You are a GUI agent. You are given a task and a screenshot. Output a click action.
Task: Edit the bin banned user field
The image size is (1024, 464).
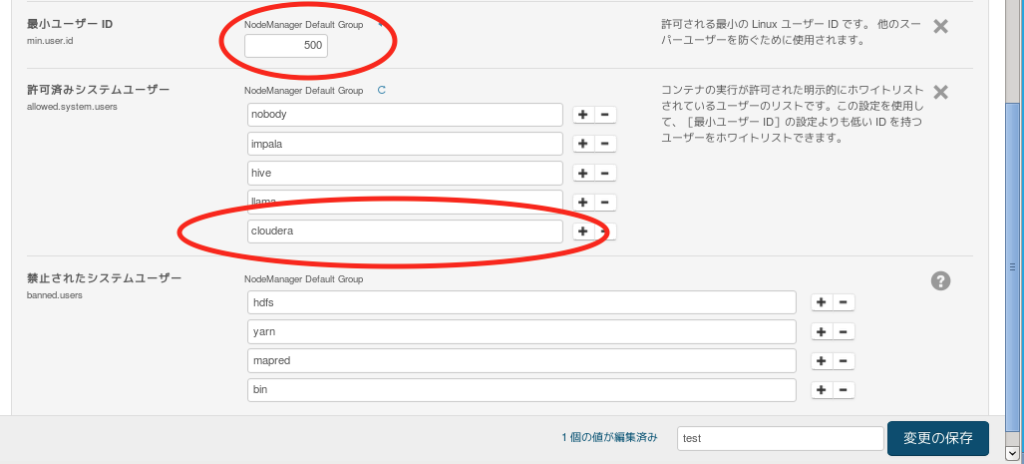tap(522, 390)
